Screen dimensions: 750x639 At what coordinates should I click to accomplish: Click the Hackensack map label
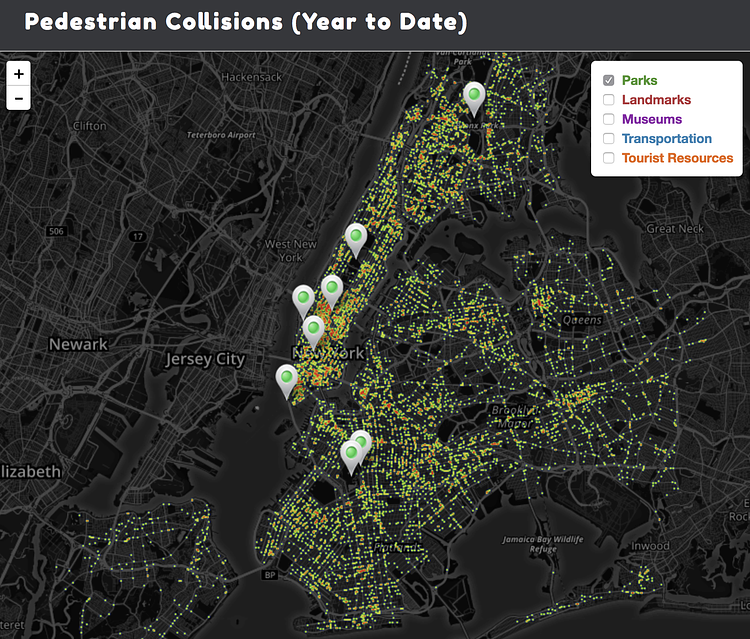(x=252, y=77)
